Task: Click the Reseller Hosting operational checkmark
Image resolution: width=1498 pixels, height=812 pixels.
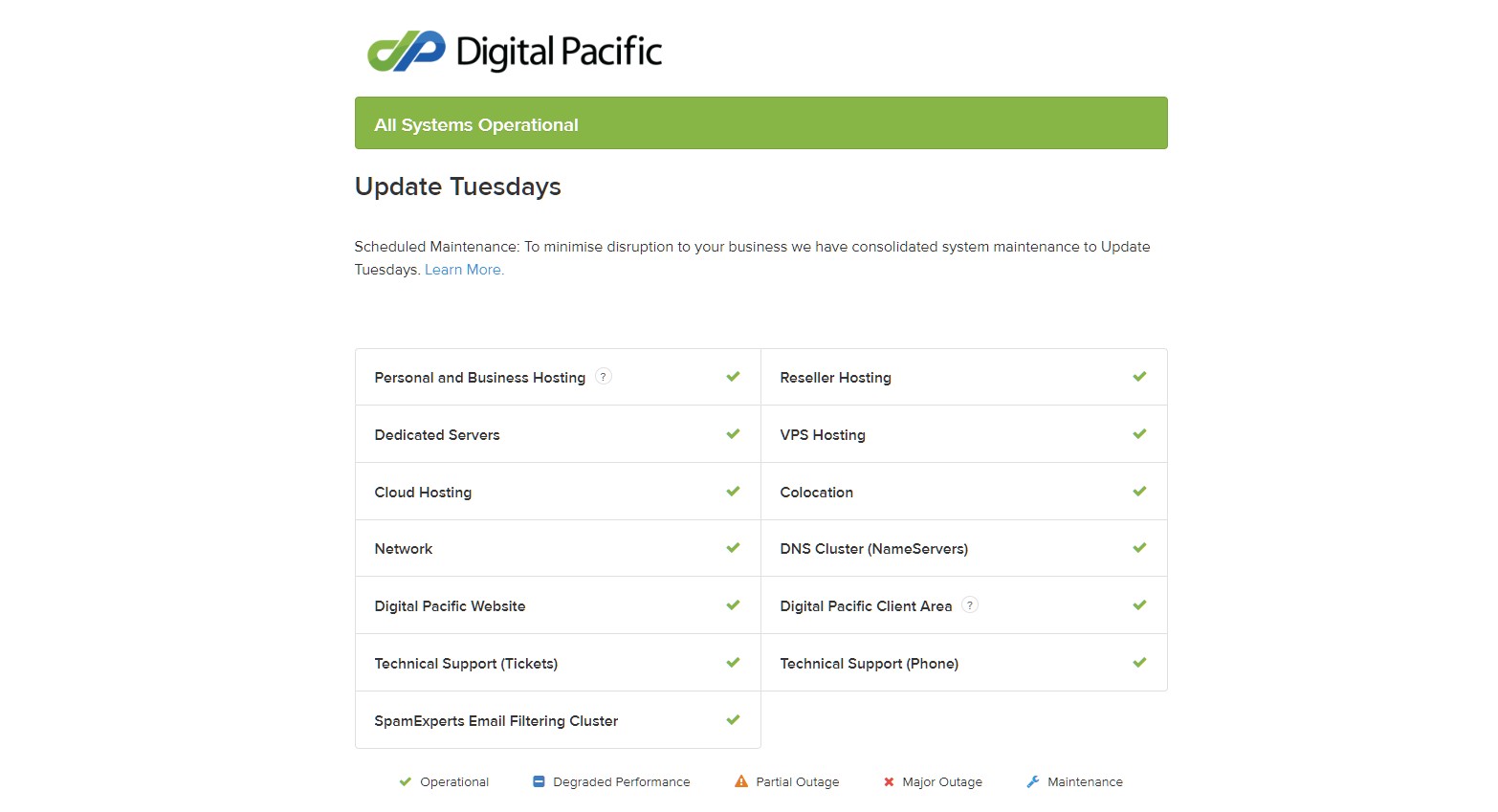Action: tap(1139, 377)
